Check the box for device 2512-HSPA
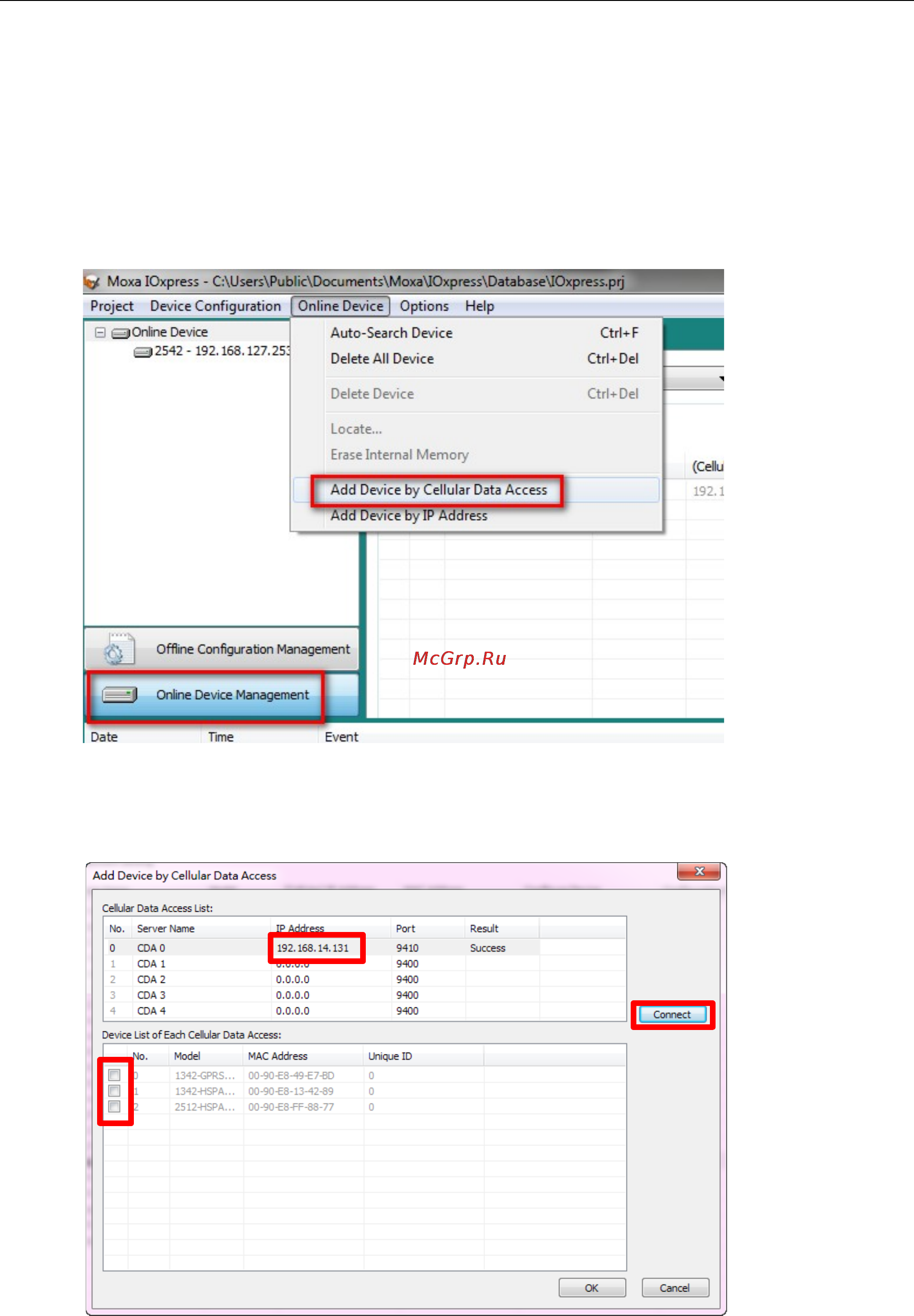Screen dimensions: 914x1316 click(114, 1106)
